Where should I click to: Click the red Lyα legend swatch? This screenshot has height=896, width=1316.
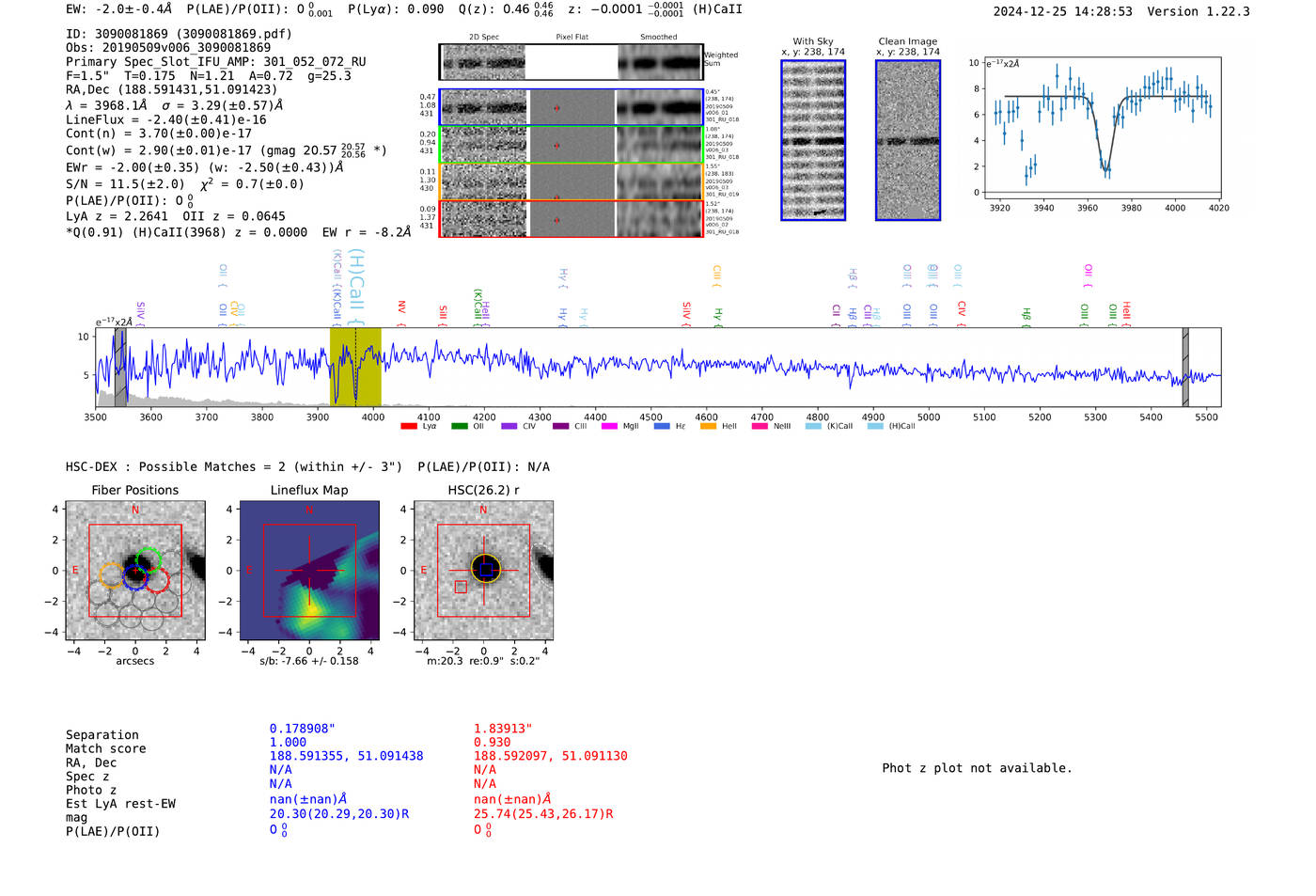(x=409, y=426)
